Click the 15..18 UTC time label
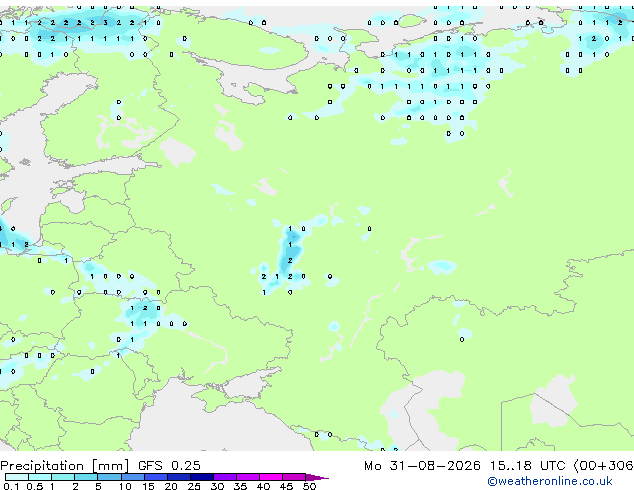 528,466
